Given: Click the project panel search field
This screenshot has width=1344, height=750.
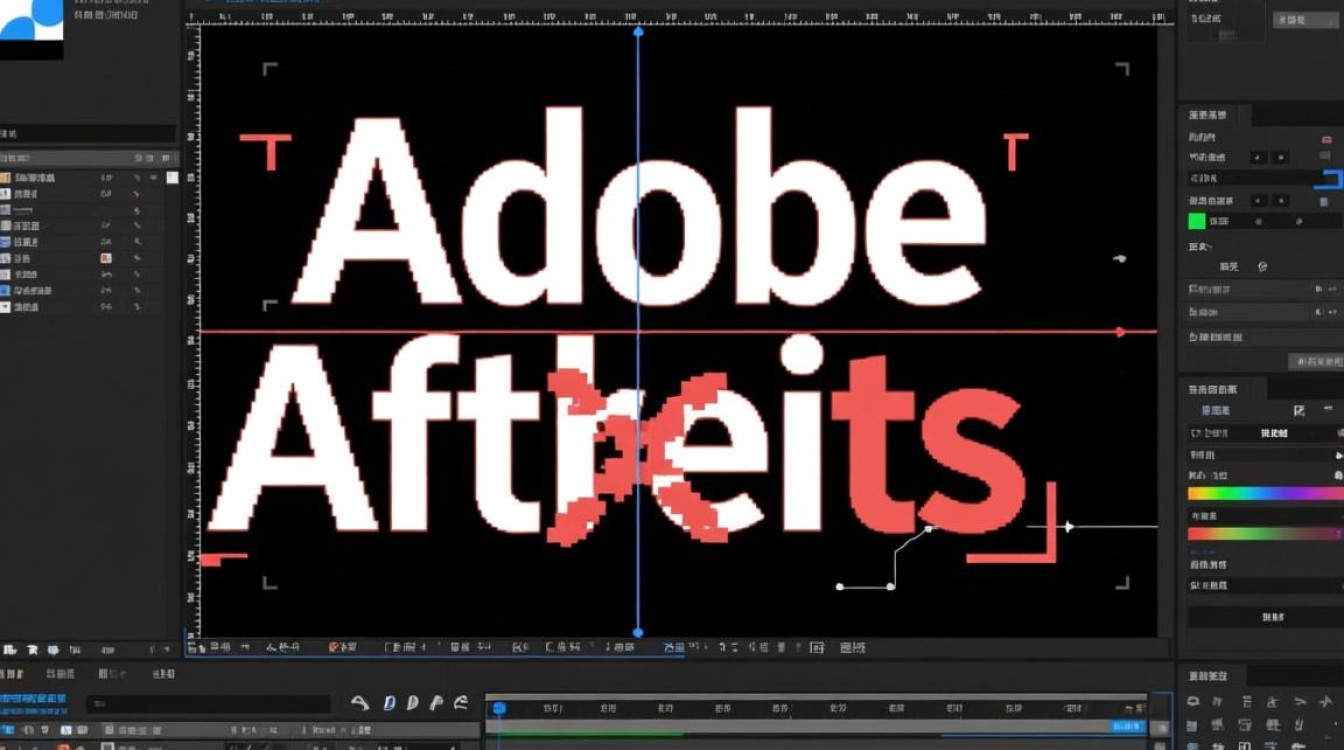Looking at the screenshot, I should pyautogui.click(x=88, y=134).
